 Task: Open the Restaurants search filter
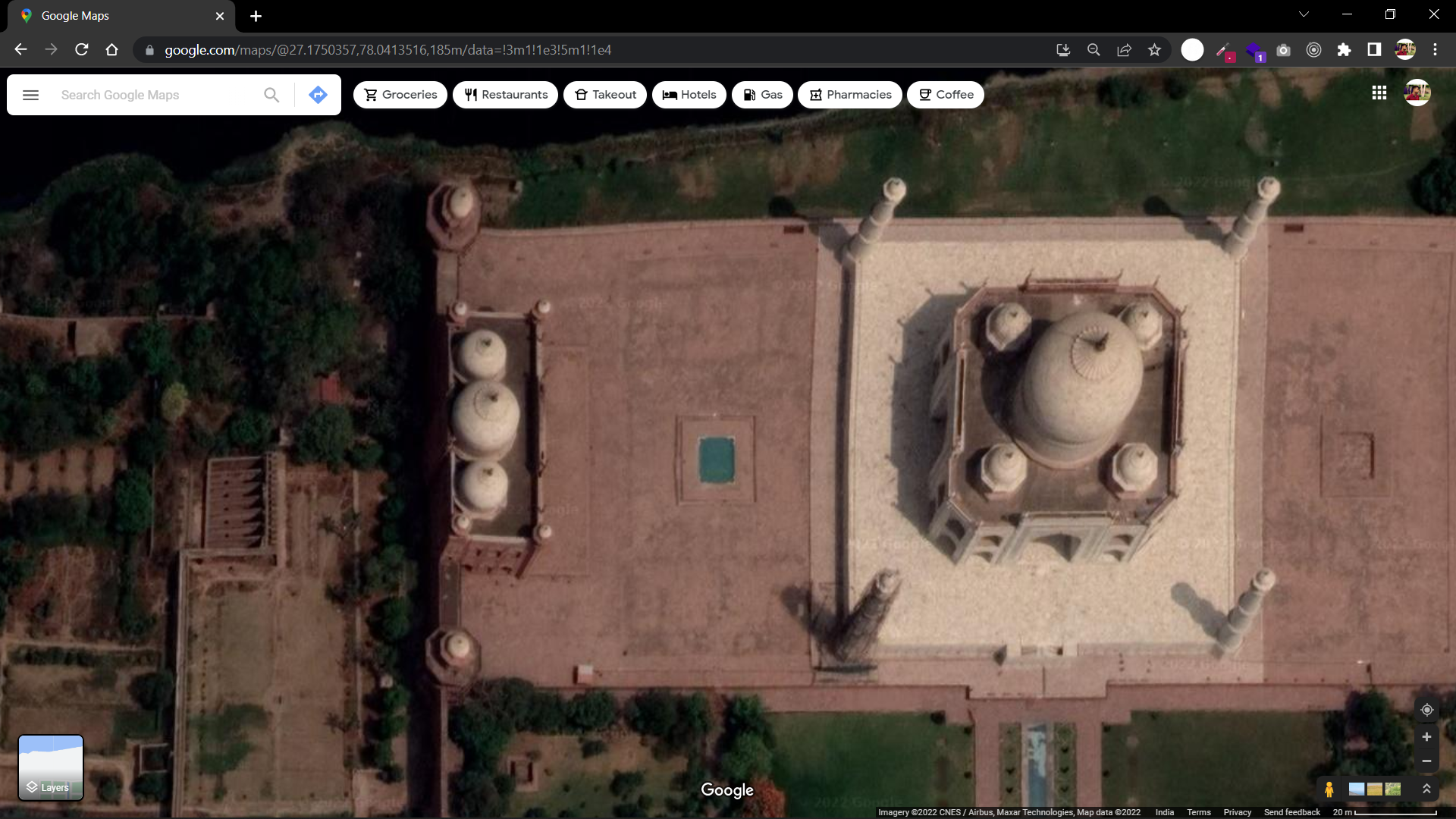coord(505,94)
